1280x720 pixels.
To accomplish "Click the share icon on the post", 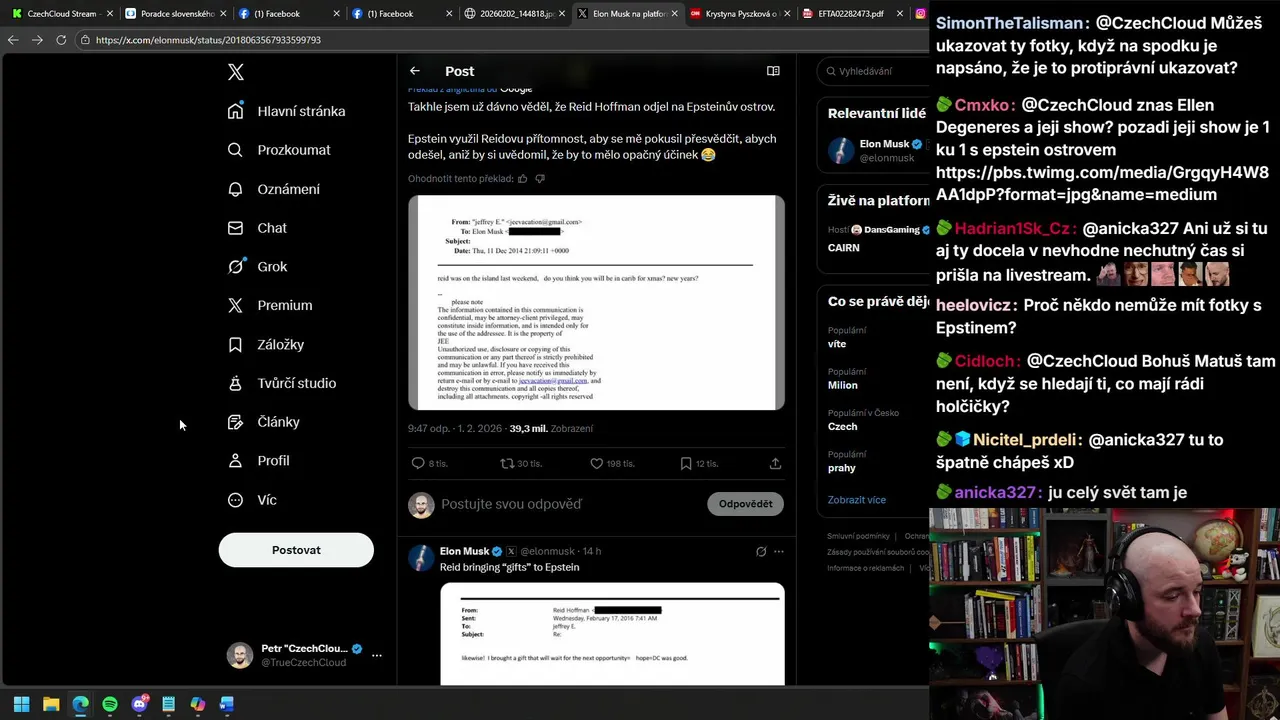I will tap(775, 464).
